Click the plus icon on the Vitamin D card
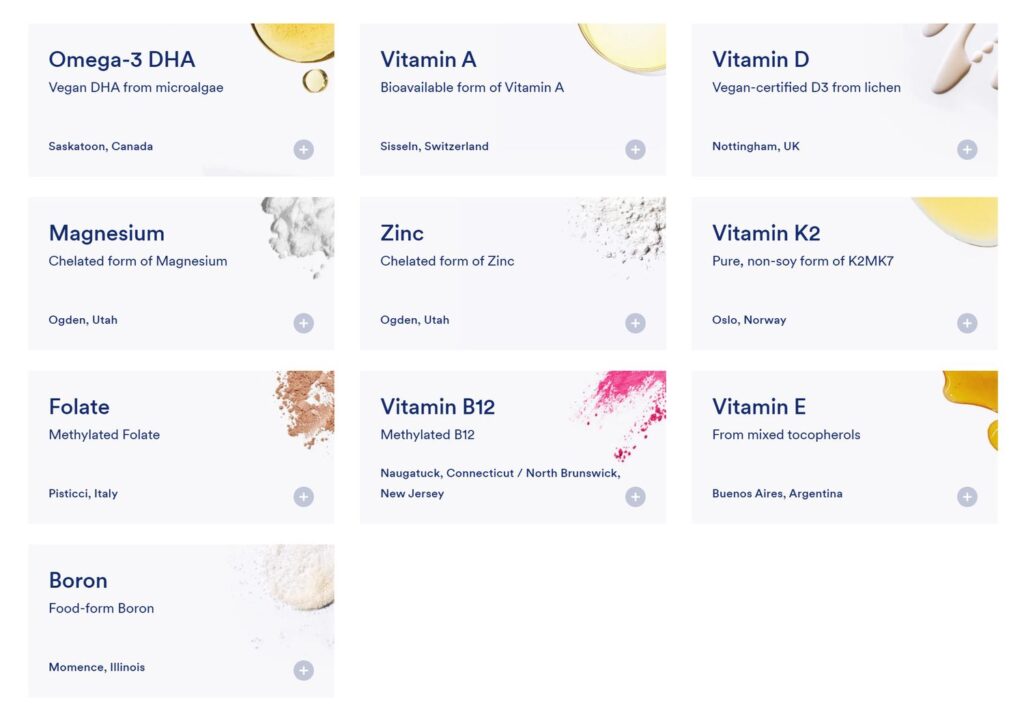 click(x=967, y=148)
